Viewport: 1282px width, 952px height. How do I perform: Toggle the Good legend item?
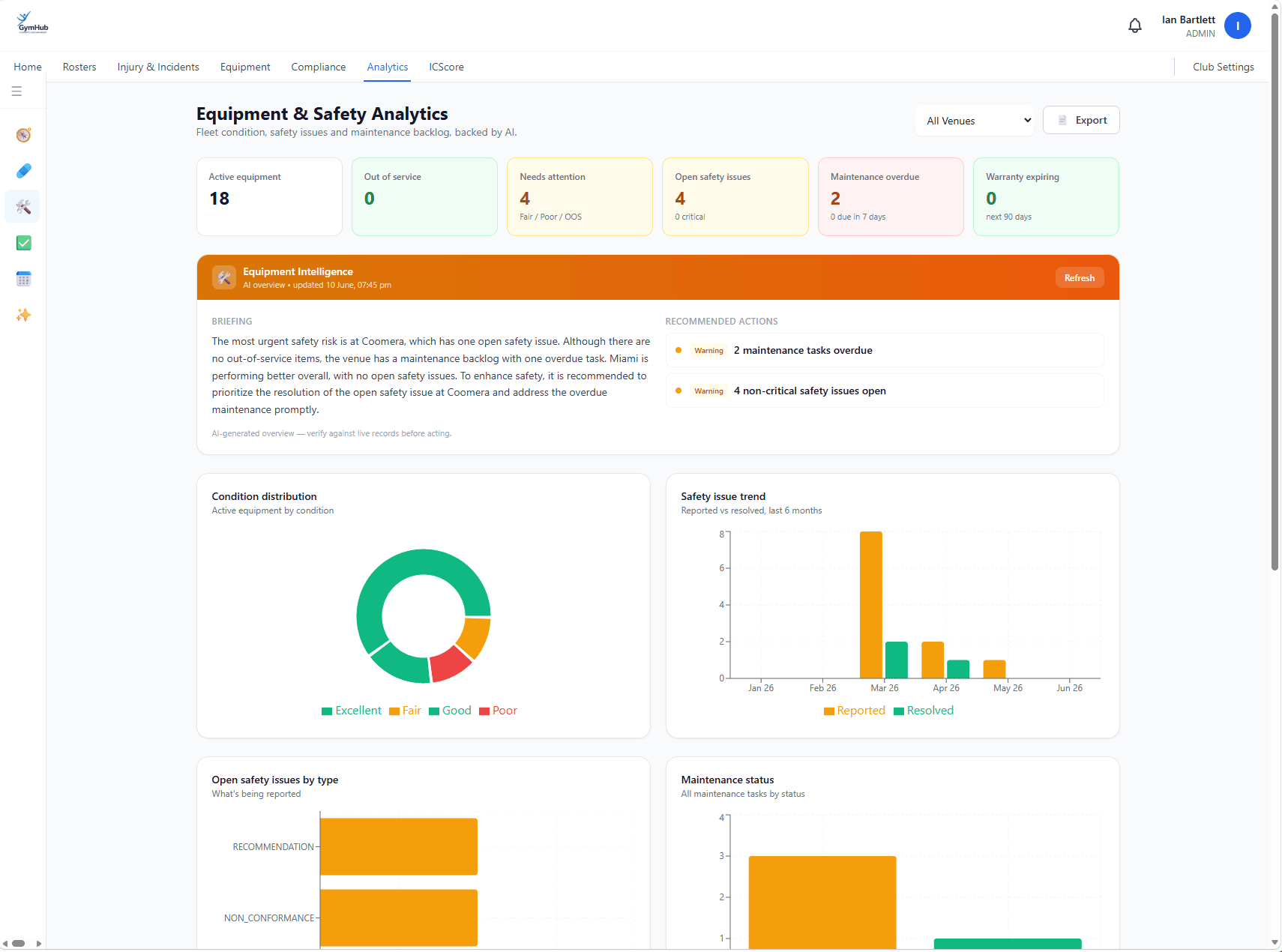point(450,711)
